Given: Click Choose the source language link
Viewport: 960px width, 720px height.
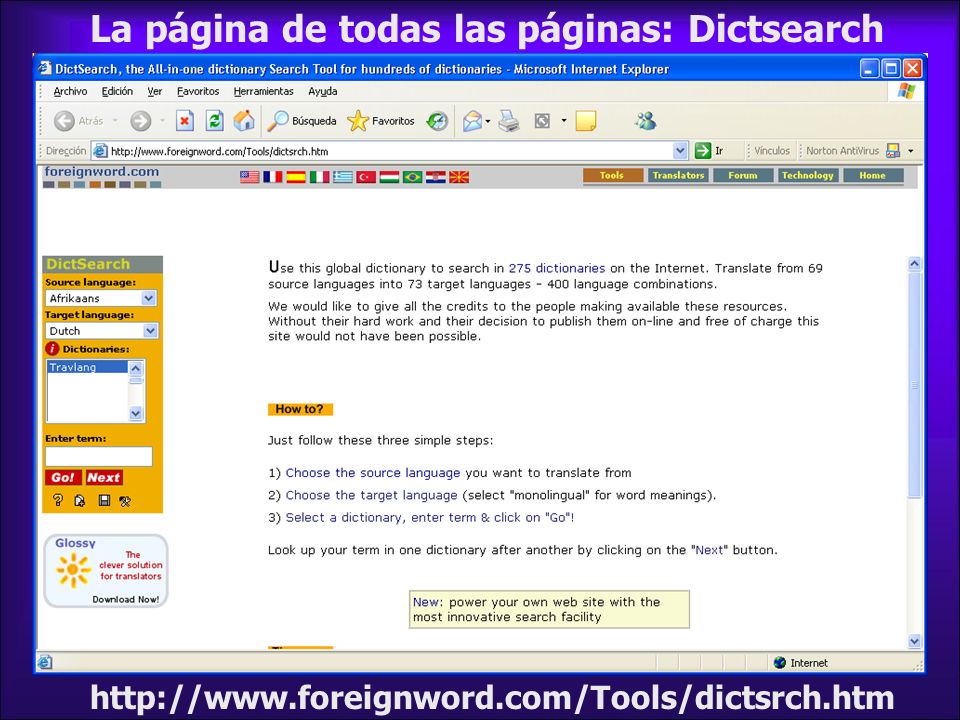Looking at the screenshot, I should point(373,473).
